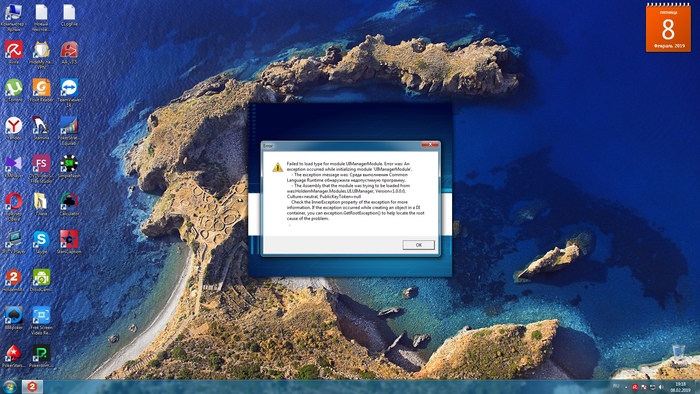This screenshot has height=394, width=700.
Task: Open the yellow folder on the desktop
Action: pos(41,204)
